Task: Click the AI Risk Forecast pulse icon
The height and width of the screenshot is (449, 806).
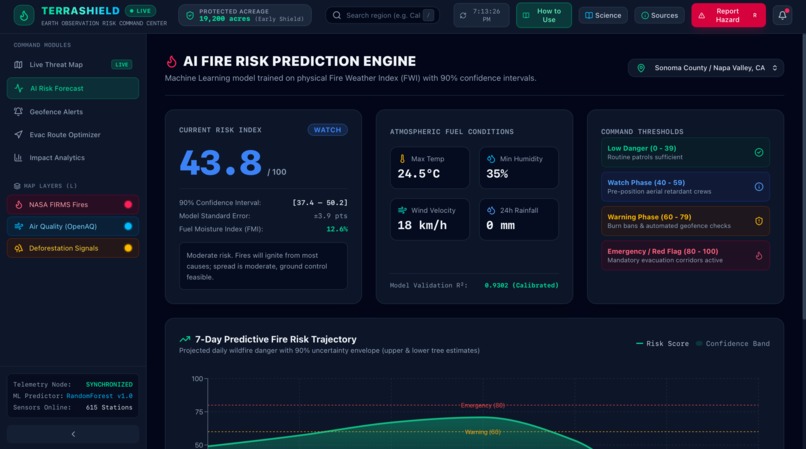Action: tap(19, 88)
